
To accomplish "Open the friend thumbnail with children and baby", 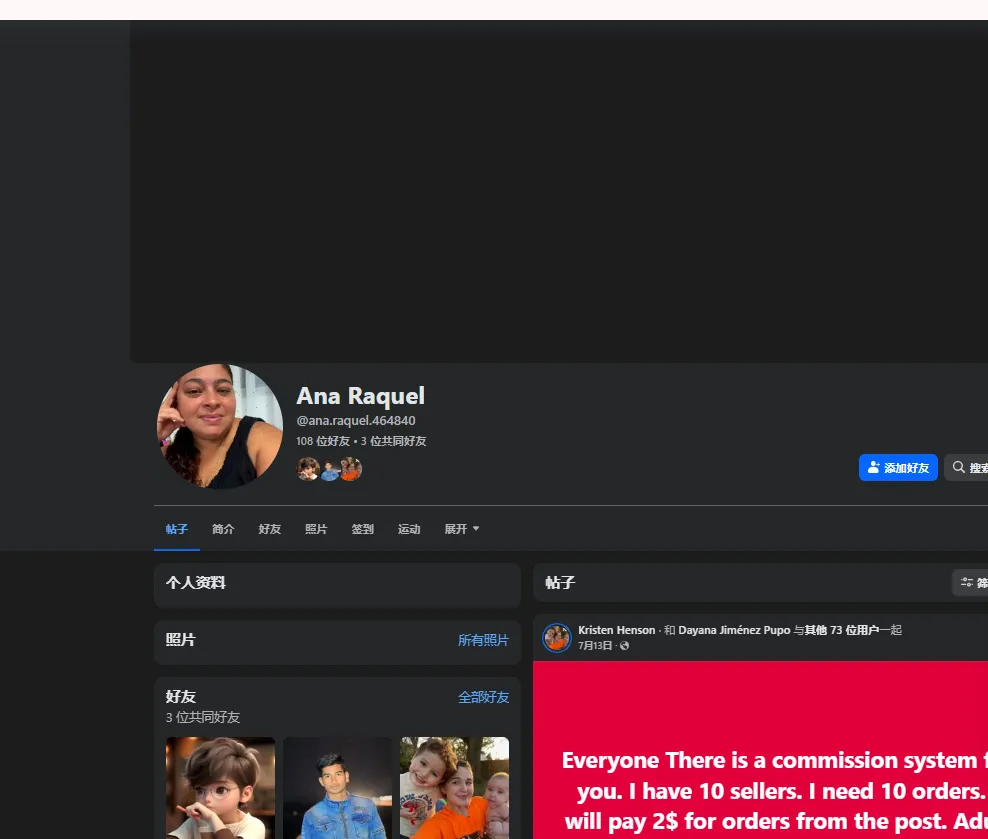I will [x=454, y=788].
